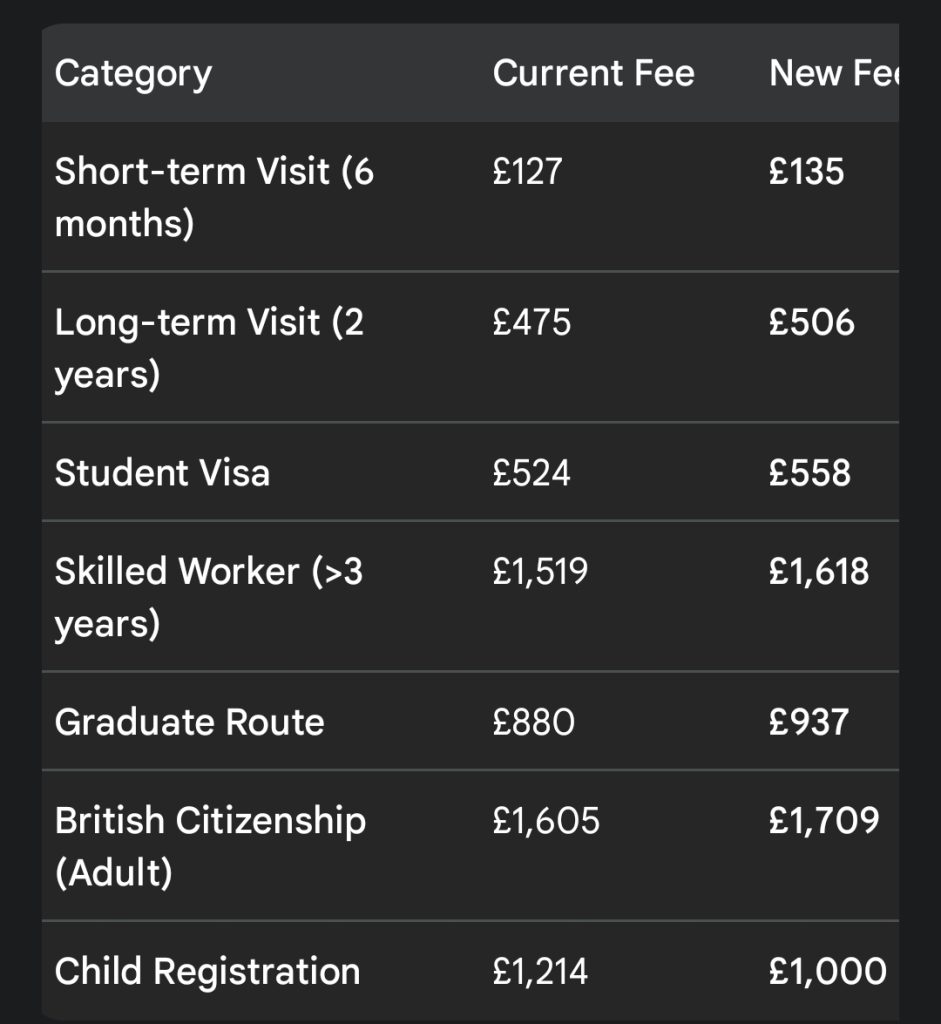Select the Long-term Visit (2 years) cell

pos(209,348)
